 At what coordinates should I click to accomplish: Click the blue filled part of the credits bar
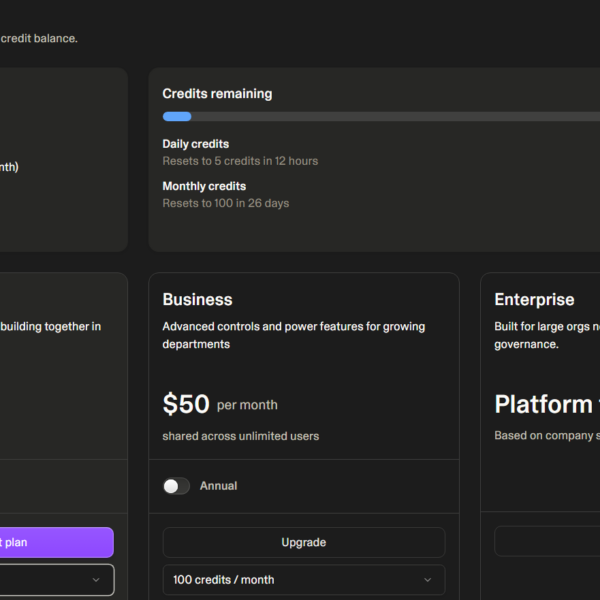tap(177, 117)
